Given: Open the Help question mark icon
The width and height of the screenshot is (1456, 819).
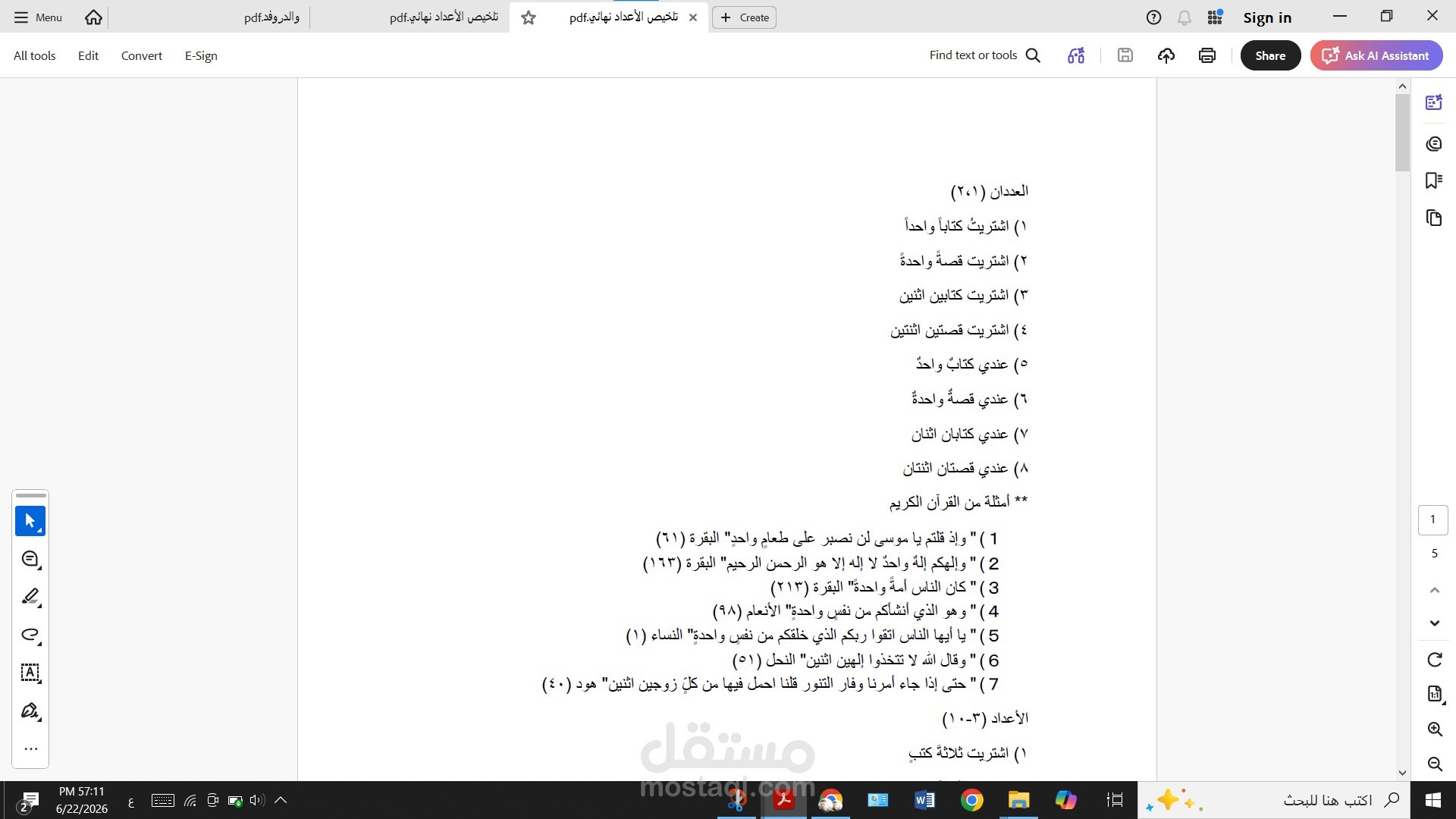Looking at the screenshot, I should (x=1153, y=17).
